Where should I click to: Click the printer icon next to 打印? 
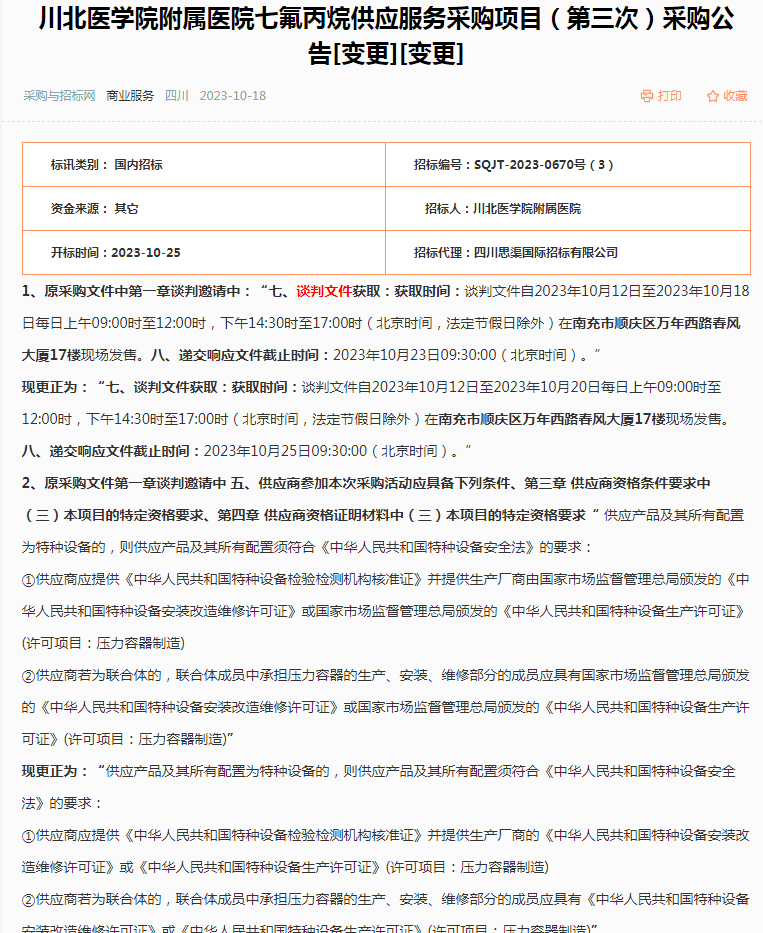pos(646,96)
